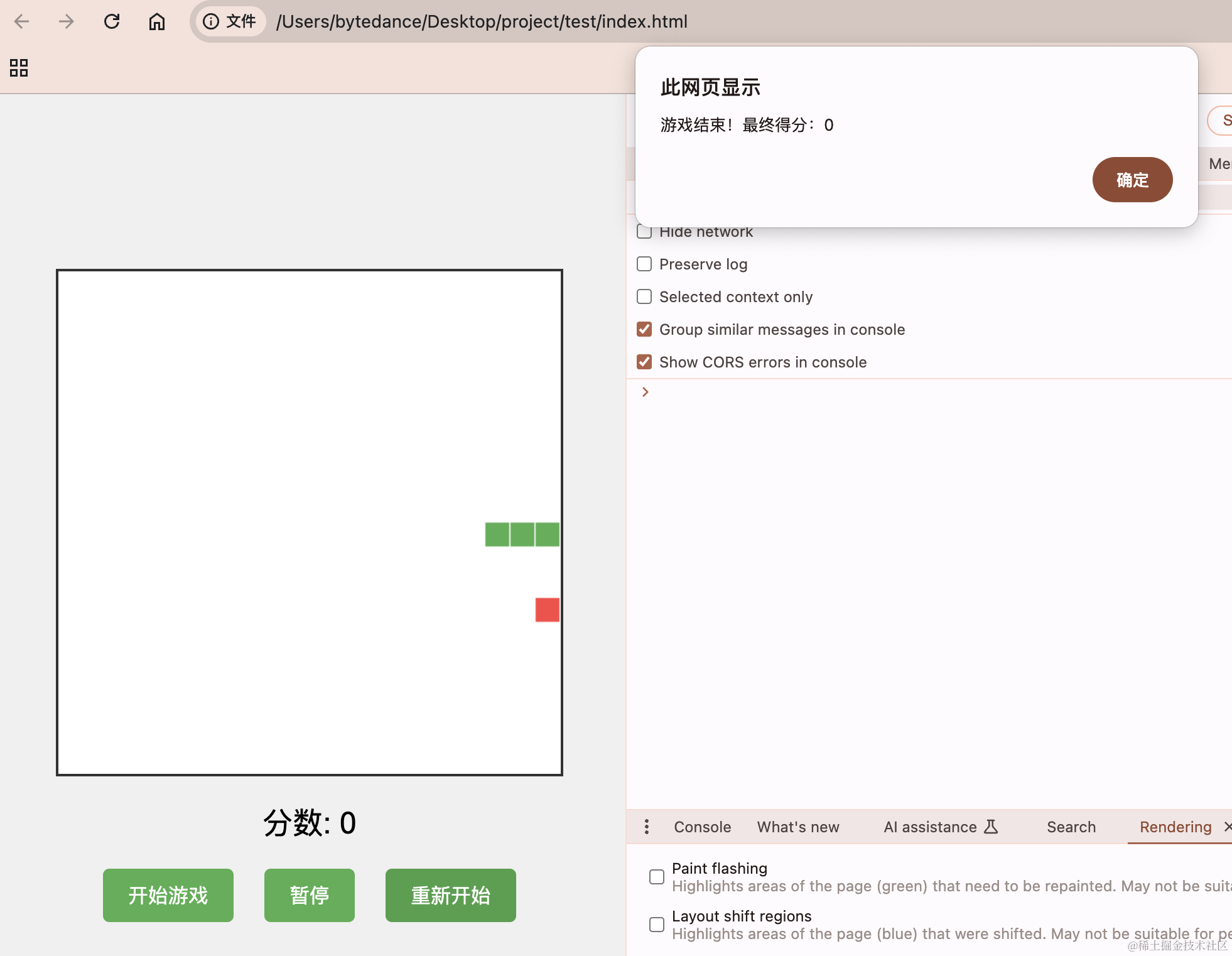Pause the game with 暂停
Image resolution: width=1232 pixels, height=956 pixels.
310,895
